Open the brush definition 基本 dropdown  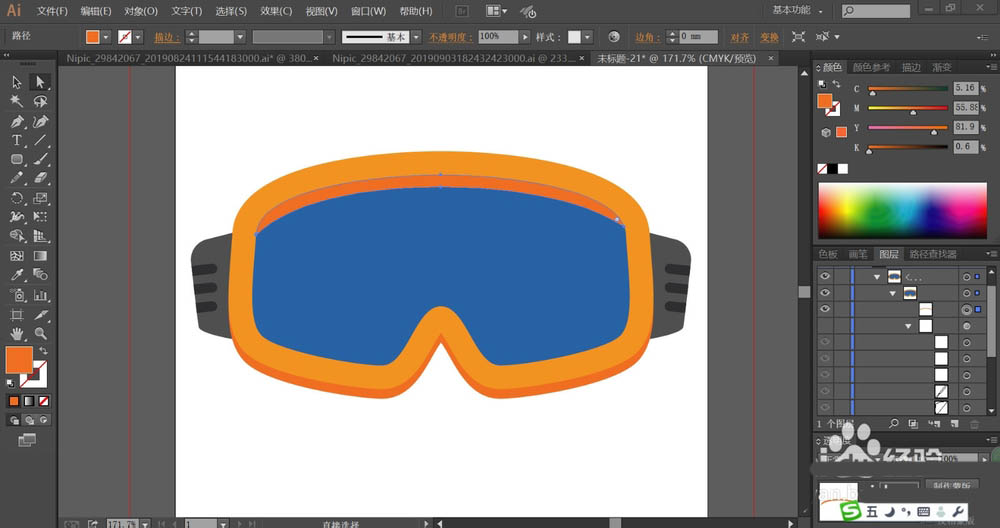(x=416, y=37)
